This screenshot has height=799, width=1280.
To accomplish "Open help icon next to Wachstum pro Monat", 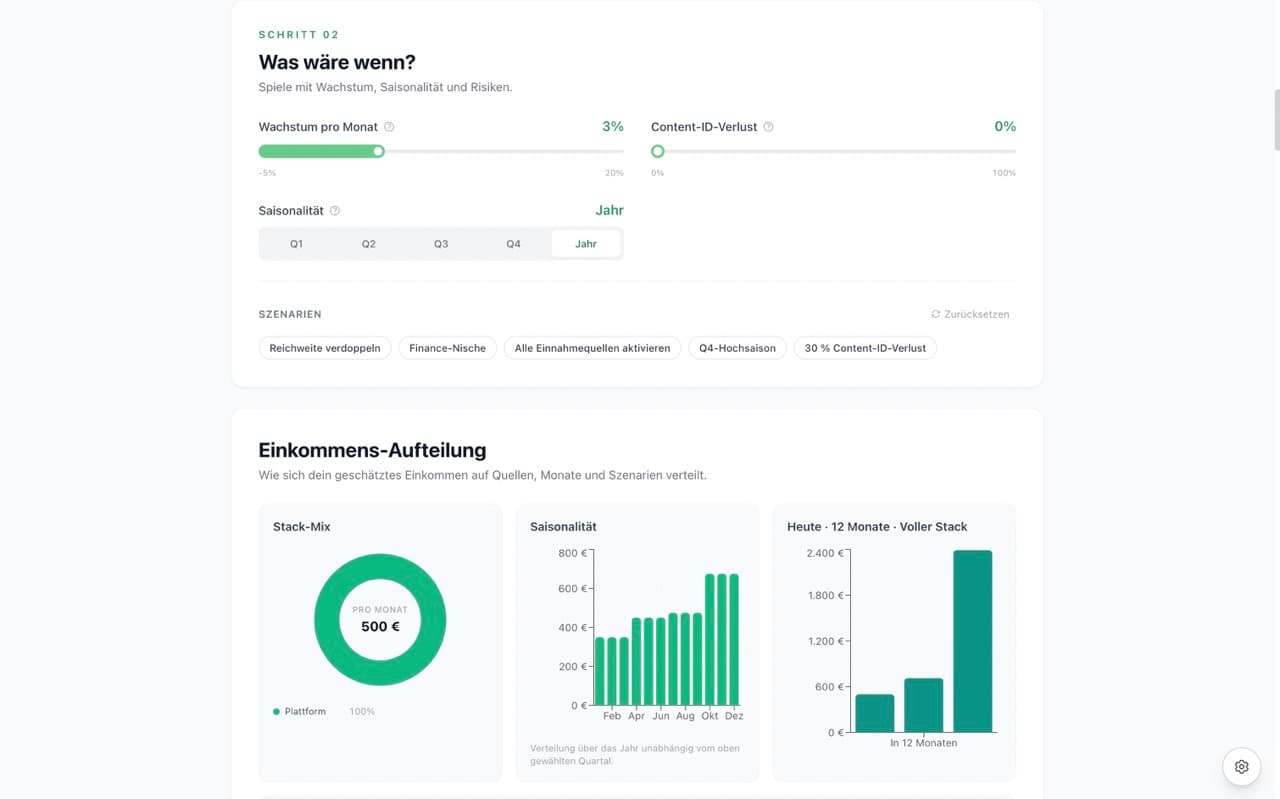I will 389,127.
